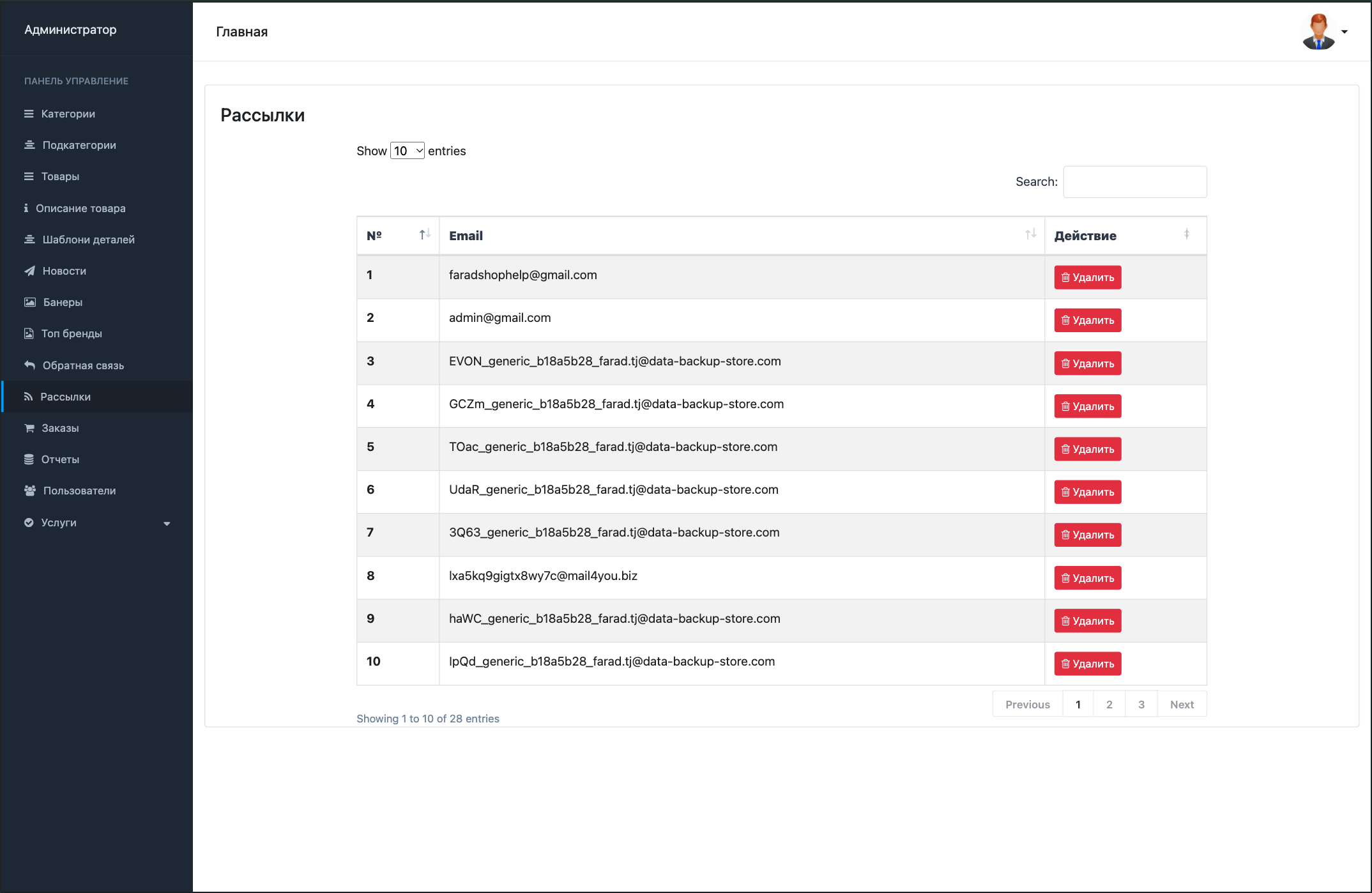Click the Showing 1 to 10 of 28 entries text

point(428,719)
